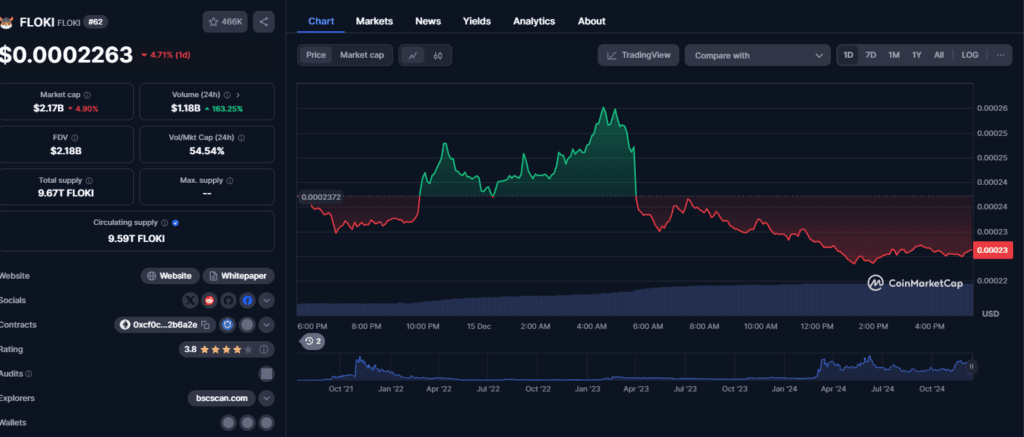Toggle the LOG scale option
This screenshot has height=437, width=1024.
pos(970,55)
